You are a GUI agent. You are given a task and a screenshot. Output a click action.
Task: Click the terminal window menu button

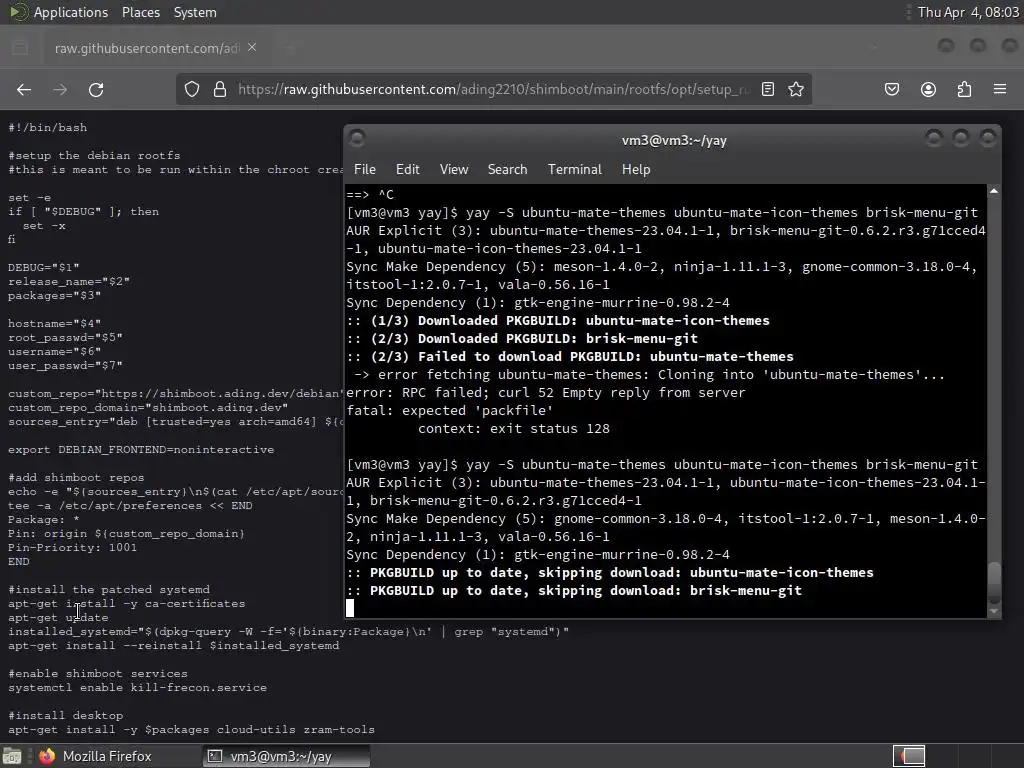tap(357, 138)
